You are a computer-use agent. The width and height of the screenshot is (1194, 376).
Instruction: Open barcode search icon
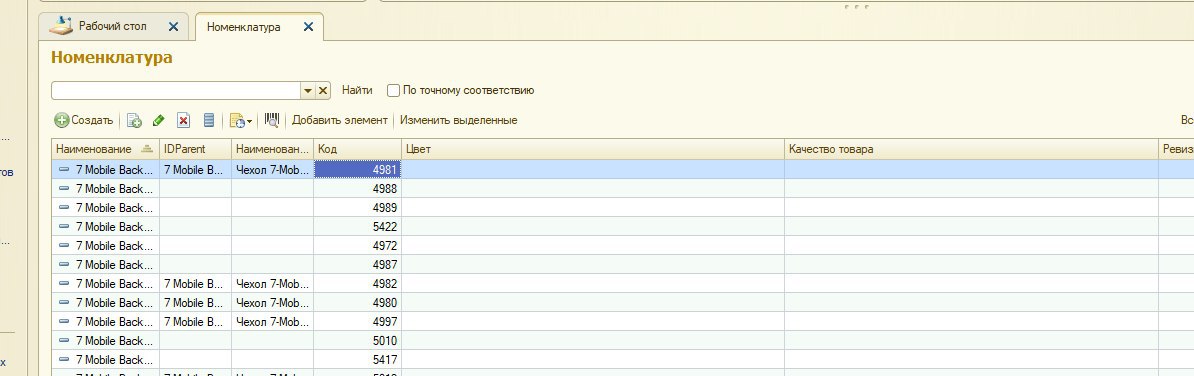pyautogui.click(x=272, y=119)
